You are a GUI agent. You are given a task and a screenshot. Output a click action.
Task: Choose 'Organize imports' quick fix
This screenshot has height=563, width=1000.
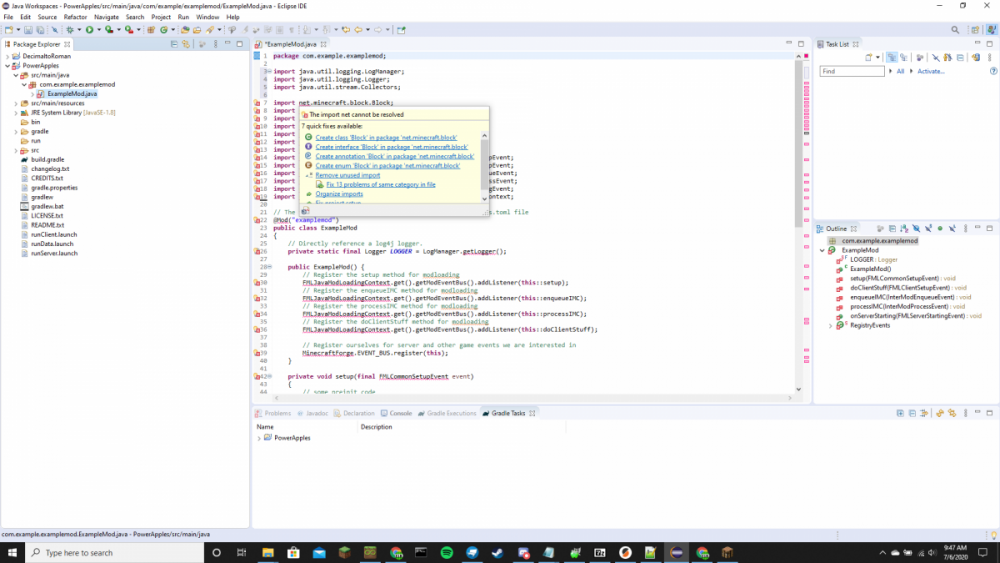coord(339,194)
